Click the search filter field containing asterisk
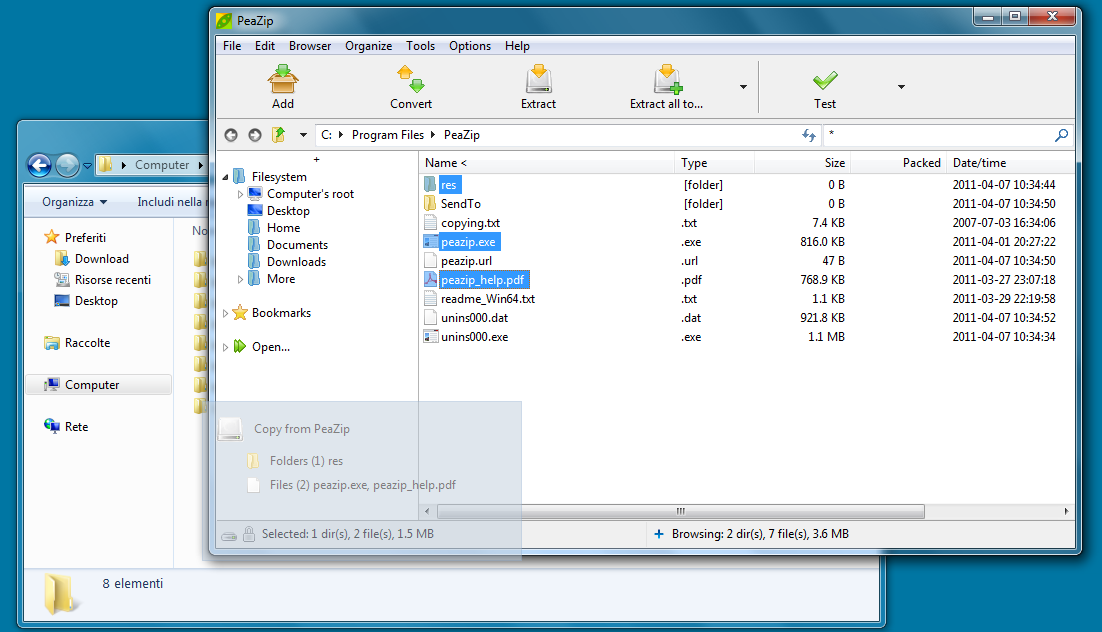 [938, 135]
